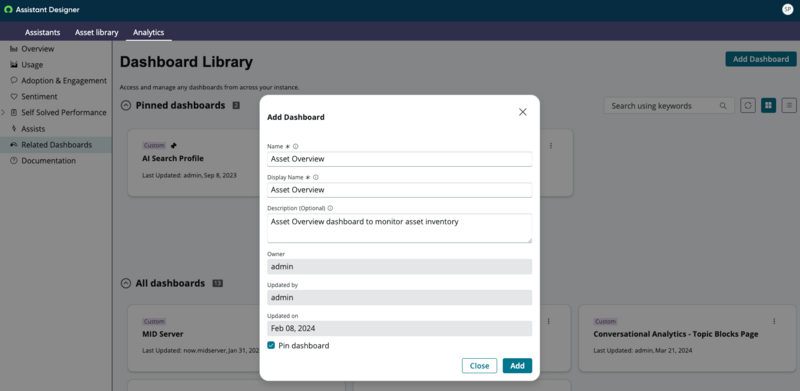
Task: Click the Self Solved Performance clipboard icon
Action: pos(14,112)
